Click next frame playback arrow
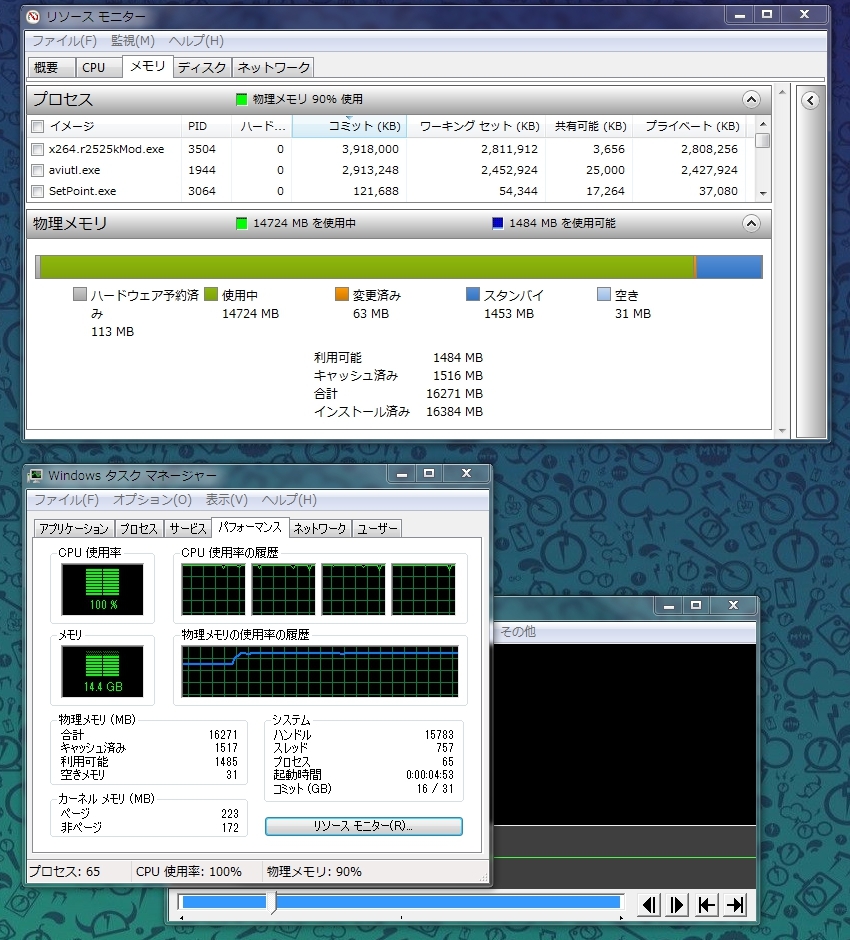Viewport: 850px width, 940px height. [x=677, y=905]
